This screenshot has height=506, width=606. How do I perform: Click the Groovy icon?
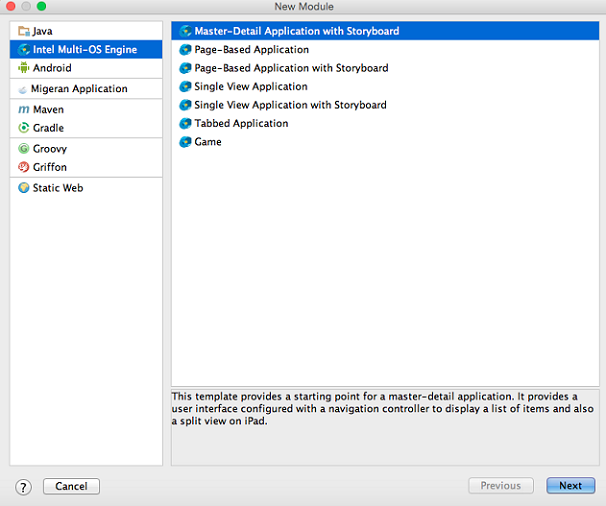[x=24, y=148]
